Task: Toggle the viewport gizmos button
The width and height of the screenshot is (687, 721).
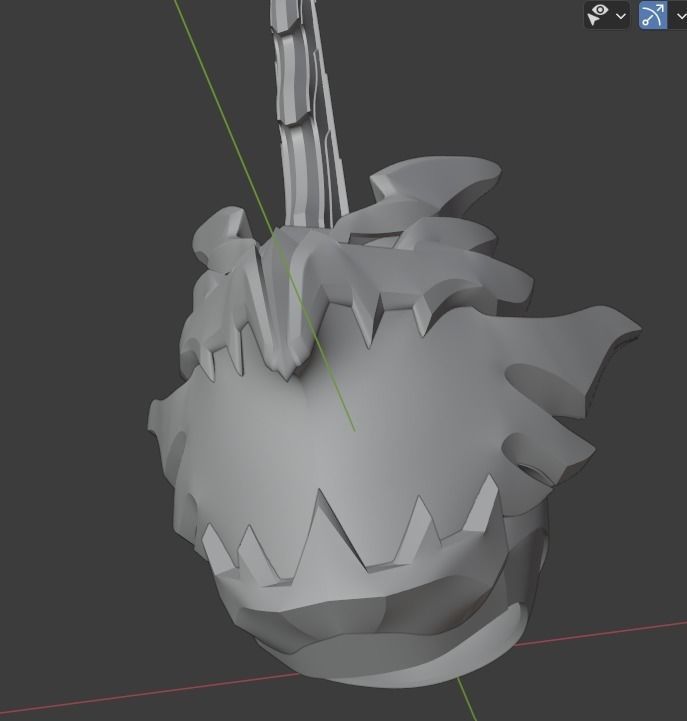Action: 653,15
